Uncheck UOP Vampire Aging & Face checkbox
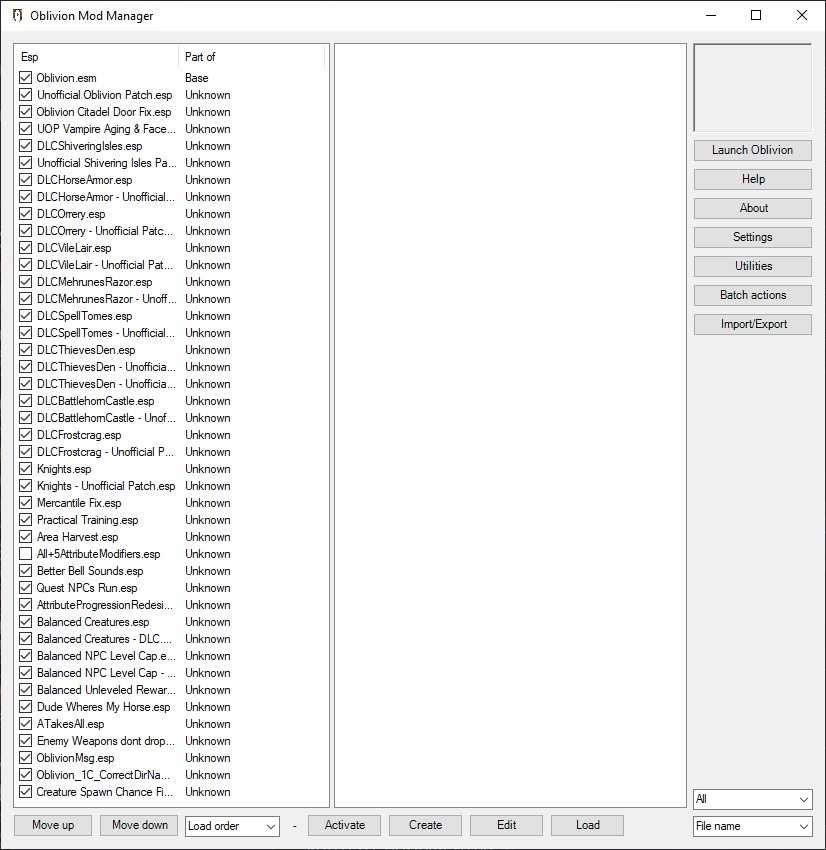The height and width of the screenshot is (850, 826). pyautogui.click(x=25, y=129)
